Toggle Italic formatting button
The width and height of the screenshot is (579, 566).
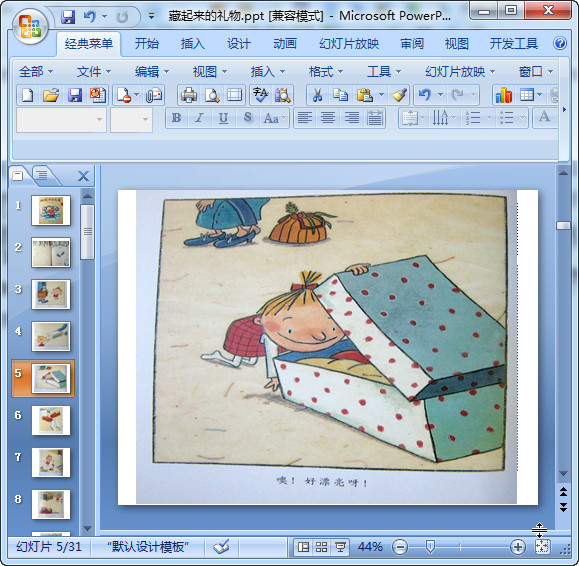tap(199, 118)
